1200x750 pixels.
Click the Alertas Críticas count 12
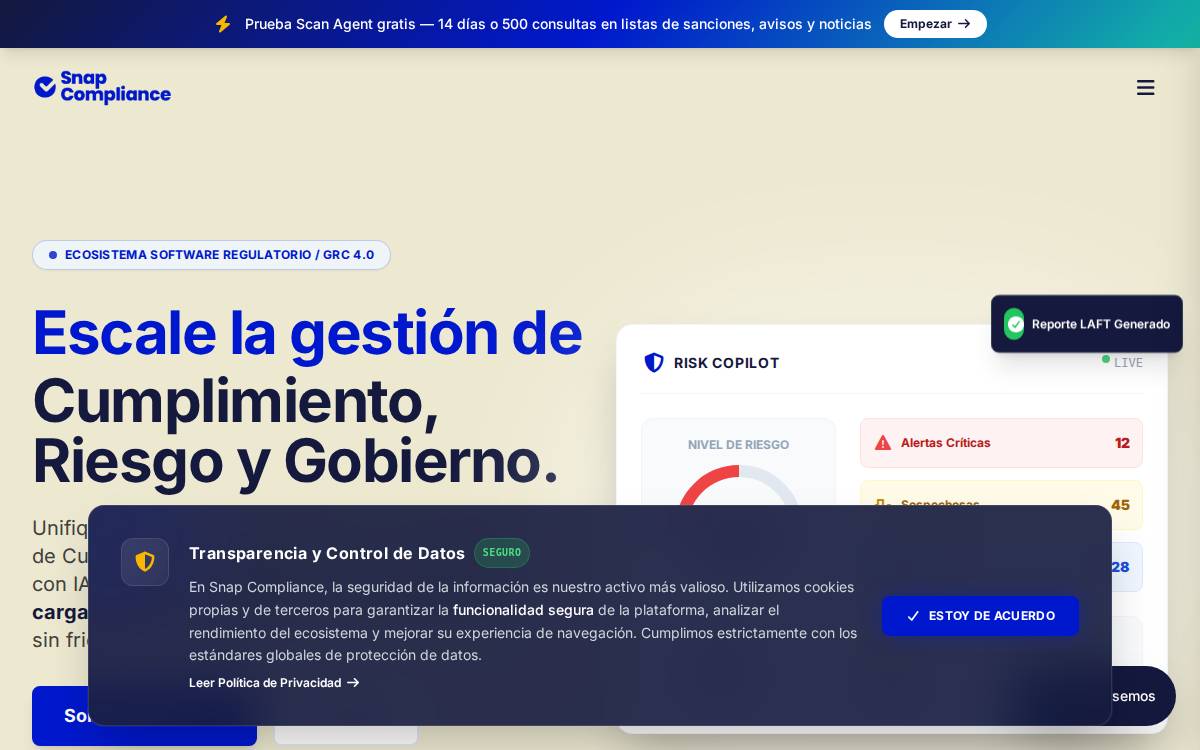pos(1122,443)
